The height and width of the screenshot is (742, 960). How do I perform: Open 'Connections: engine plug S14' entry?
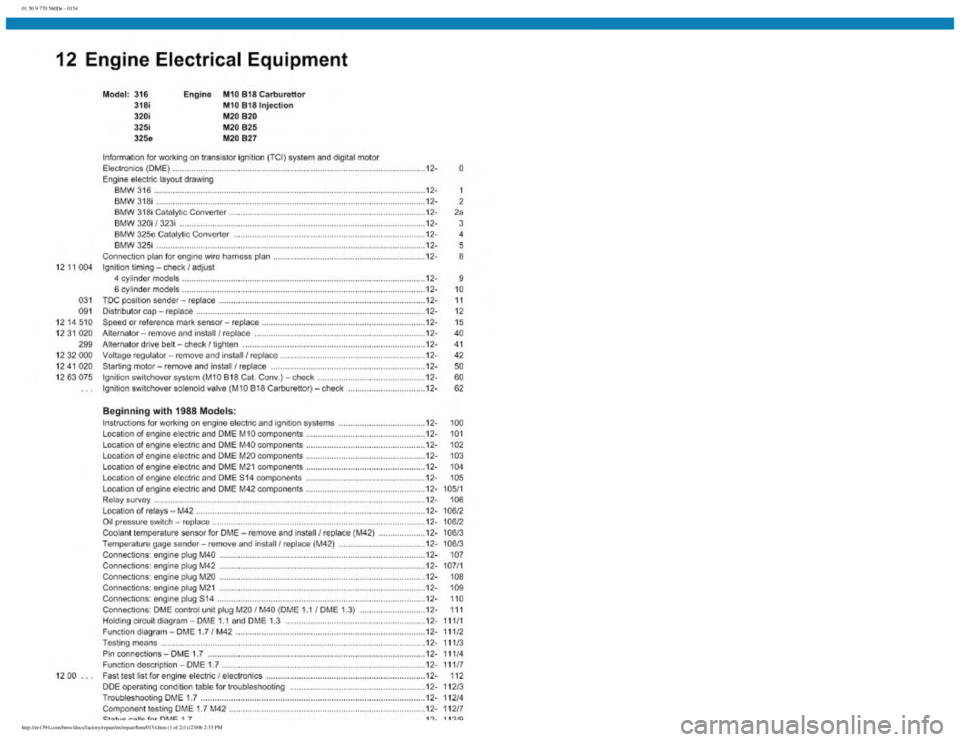[283, 599]
